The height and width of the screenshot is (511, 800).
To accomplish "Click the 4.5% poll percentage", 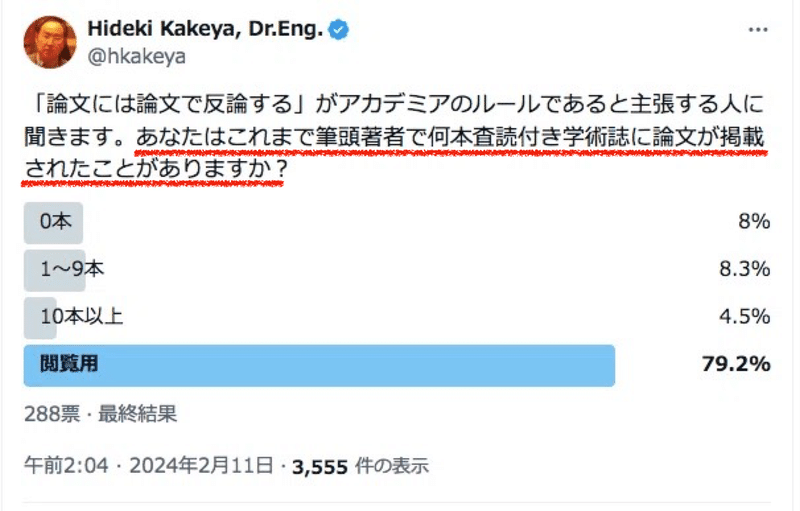I will (745, 316).
